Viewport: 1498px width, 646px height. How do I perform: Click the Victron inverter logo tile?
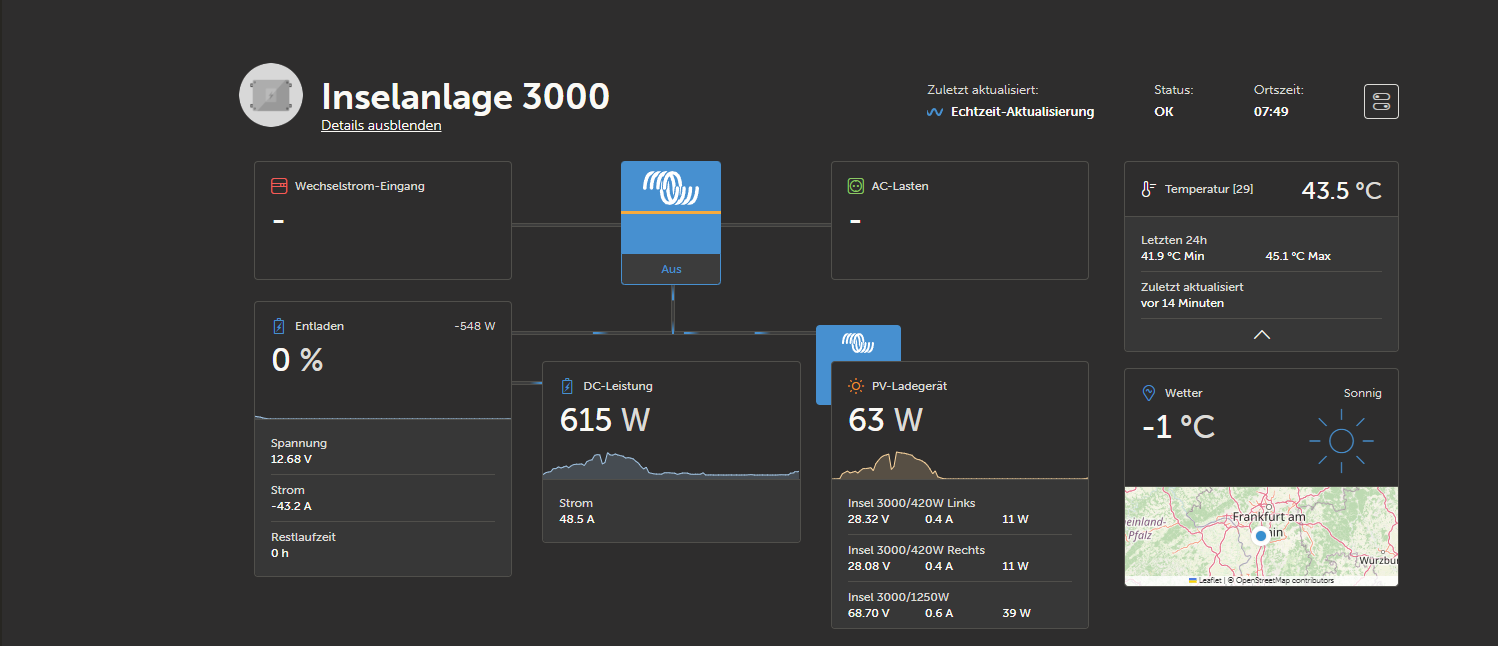coord(671,207)
